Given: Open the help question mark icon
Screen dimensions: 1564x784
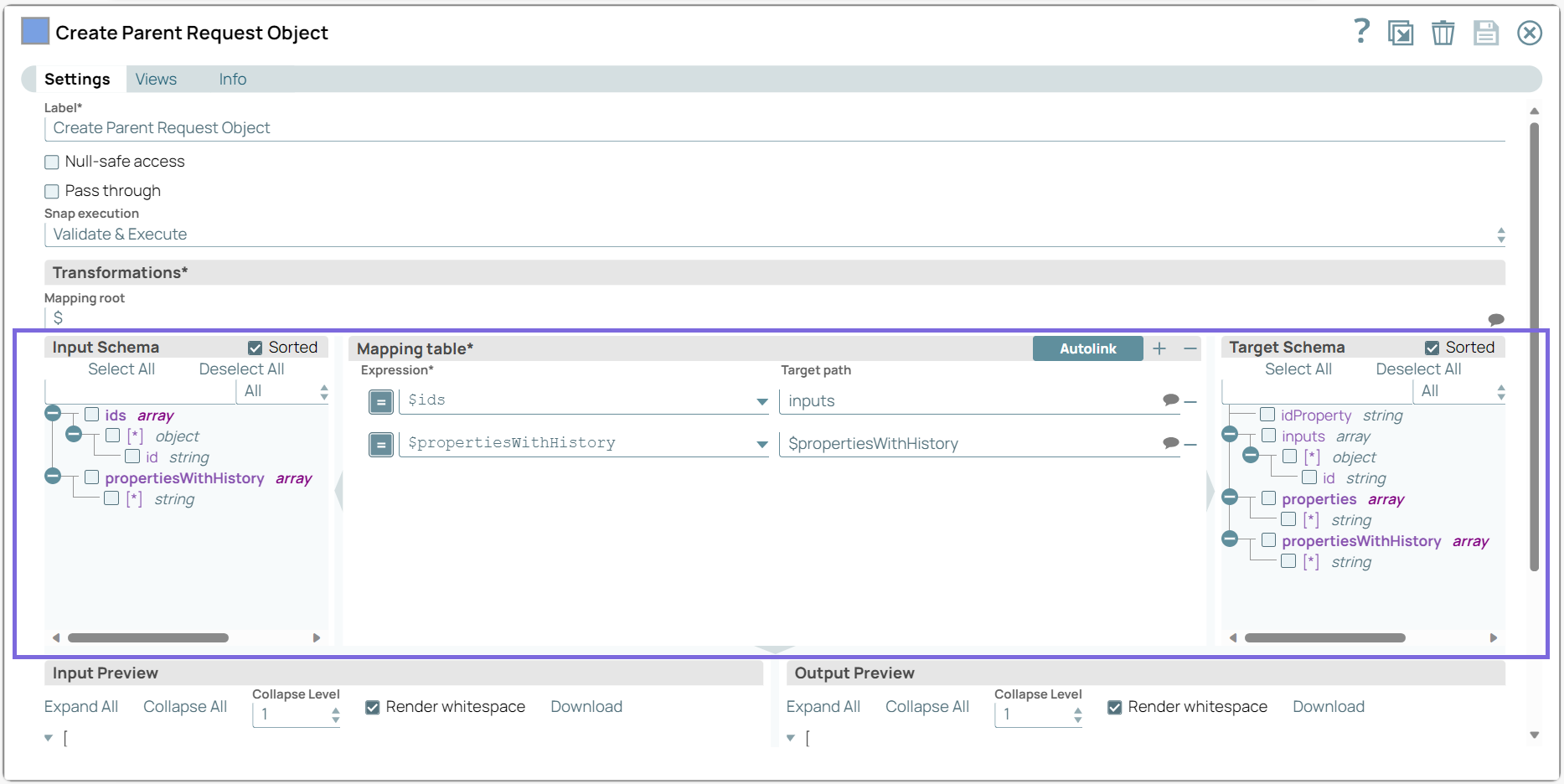Looking at the screenshot, I should coord(1362,32).
